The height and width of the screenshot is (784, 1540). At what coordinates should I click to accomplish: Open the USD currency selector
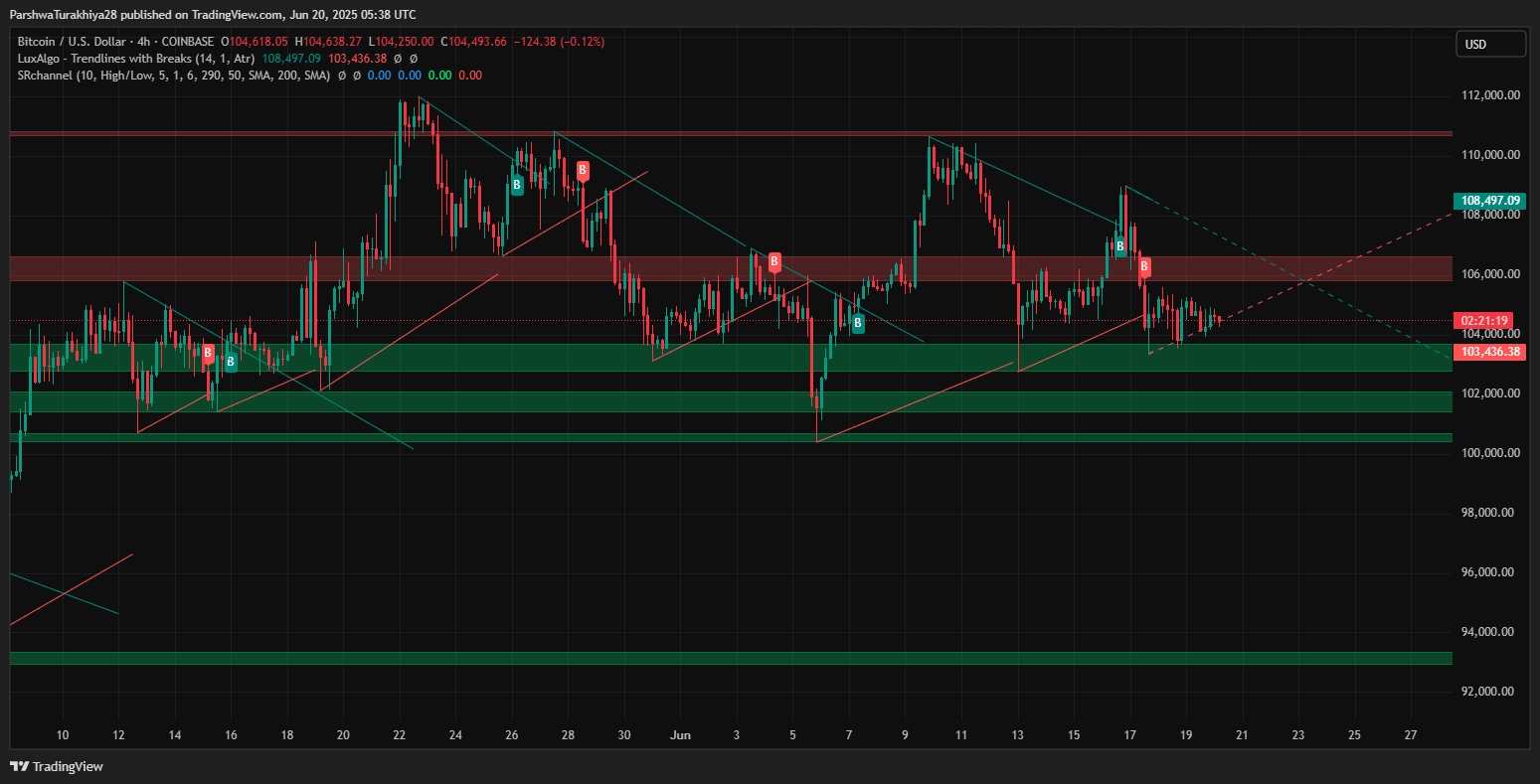1489,44
